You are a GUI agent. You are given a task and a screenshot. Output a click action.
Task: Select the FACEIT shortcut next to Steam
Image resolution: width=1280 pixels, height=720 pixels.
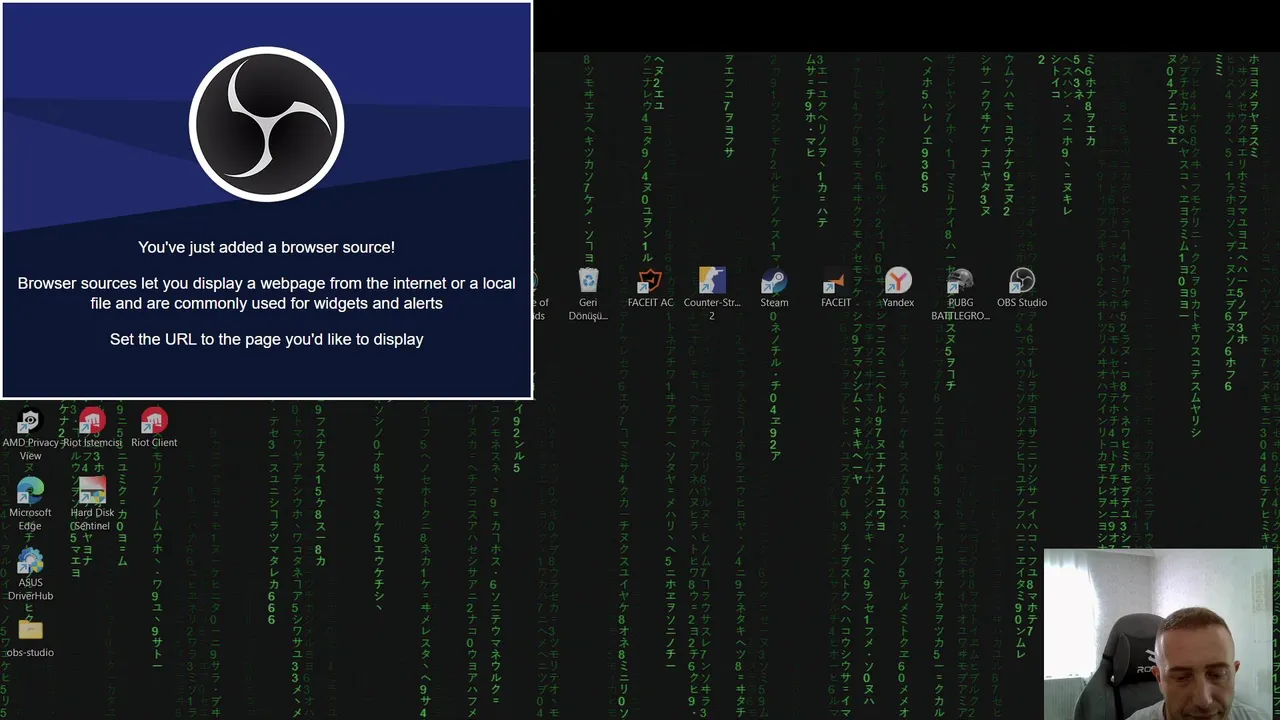(x=836, y=287)
